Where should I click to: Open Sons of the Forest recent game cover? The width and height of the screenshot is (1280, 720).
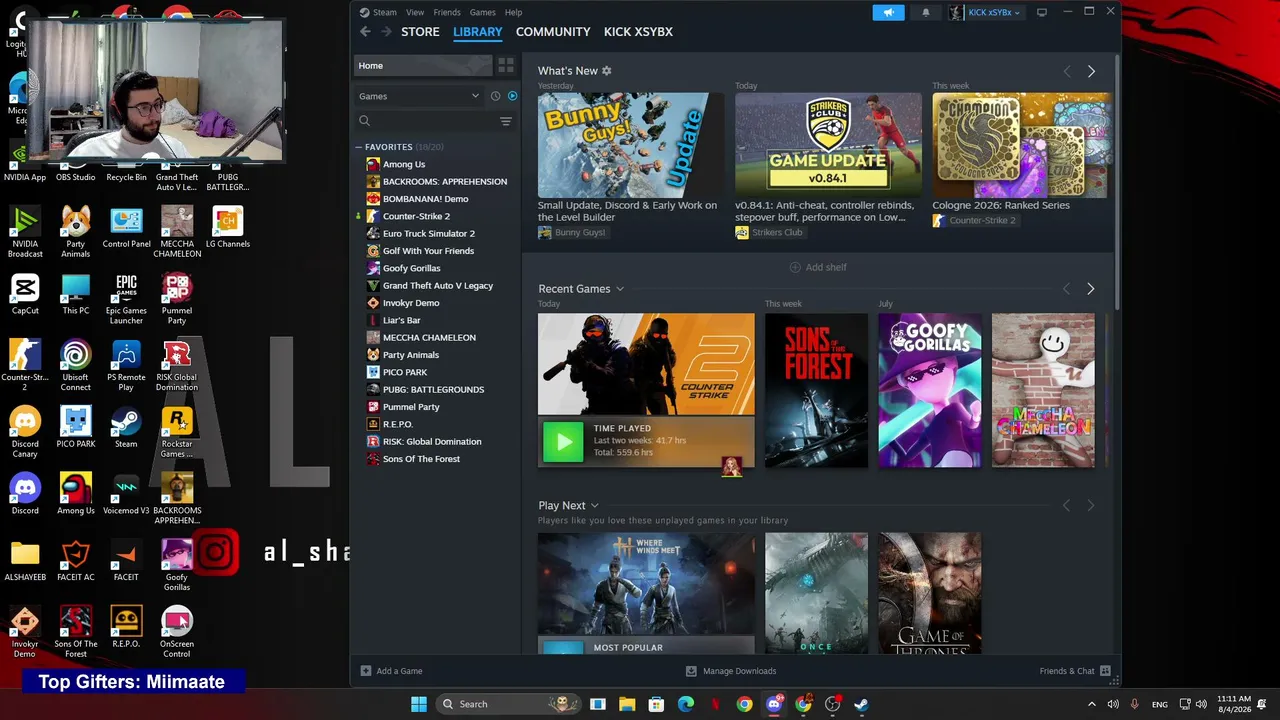pyautogui.click(x=816, y=390)
